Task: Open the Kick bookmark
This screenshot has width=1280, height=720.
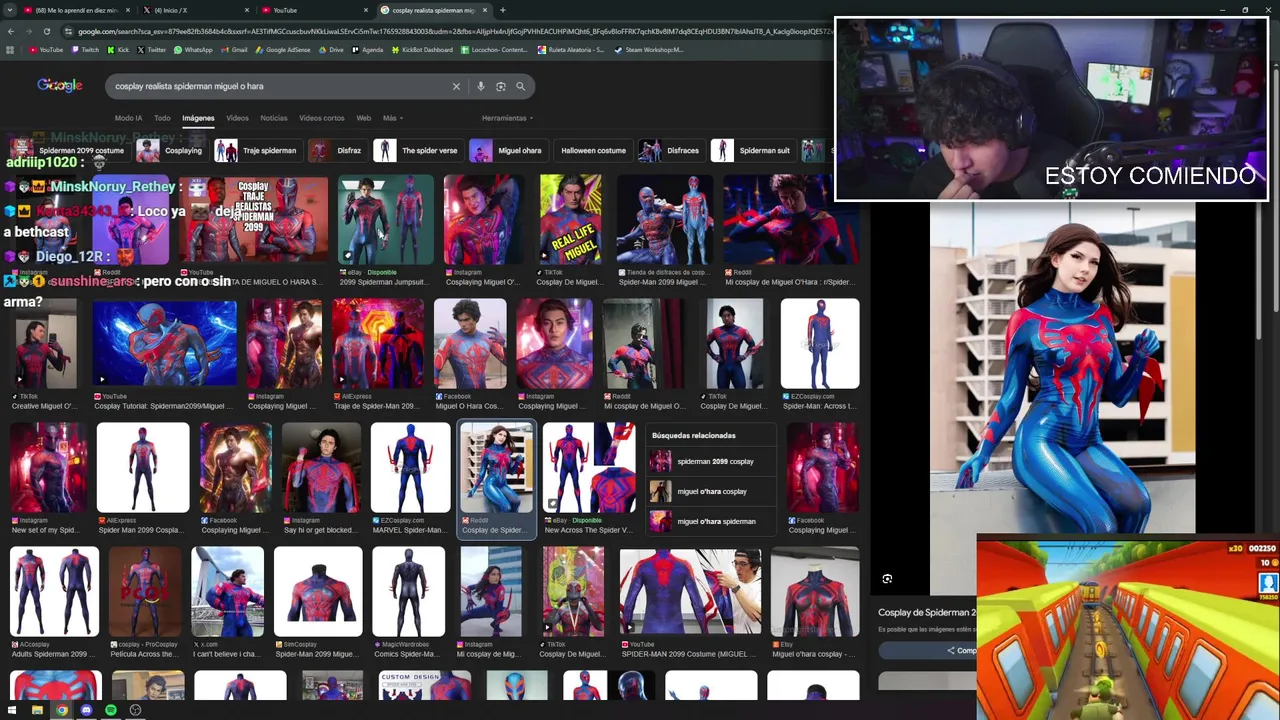Action: pyautogui.click(x=119, y=49)
